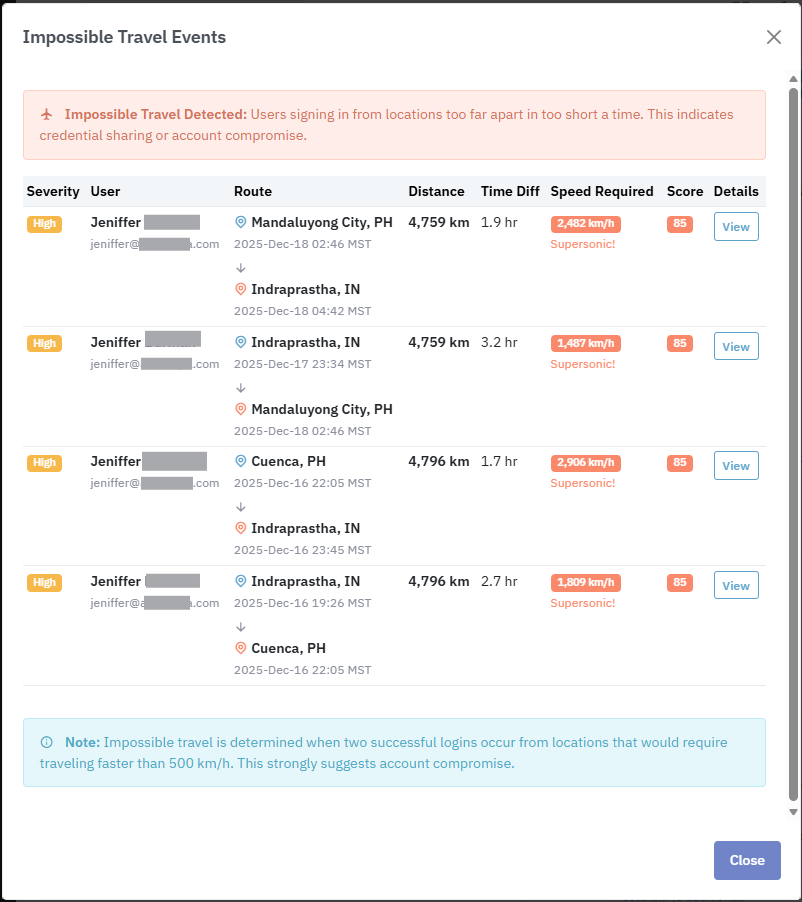Click the scrollbar down arrow

click(x=794, y=814)
